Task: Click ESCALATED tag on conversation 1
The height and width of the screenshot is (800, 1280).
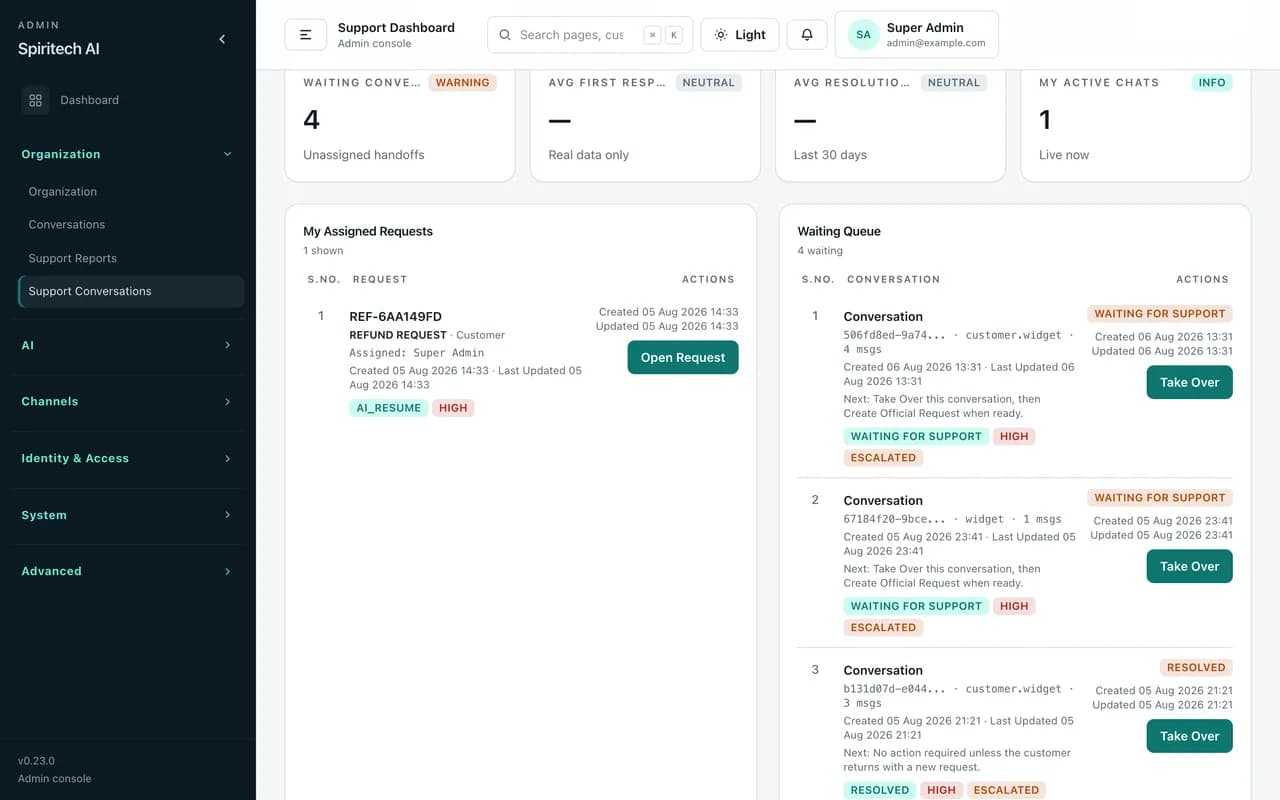Action: tap(883, 458)
